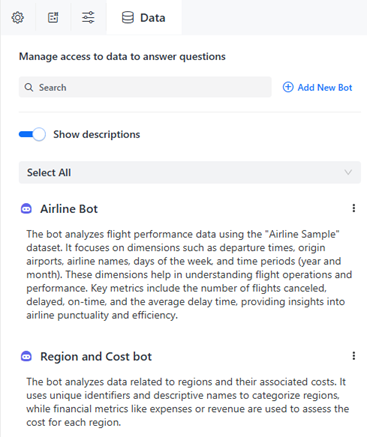Open Airline Bot three-dot menu
The width and height of the screenshot is (367, 437).
click(x=354, y=208)
